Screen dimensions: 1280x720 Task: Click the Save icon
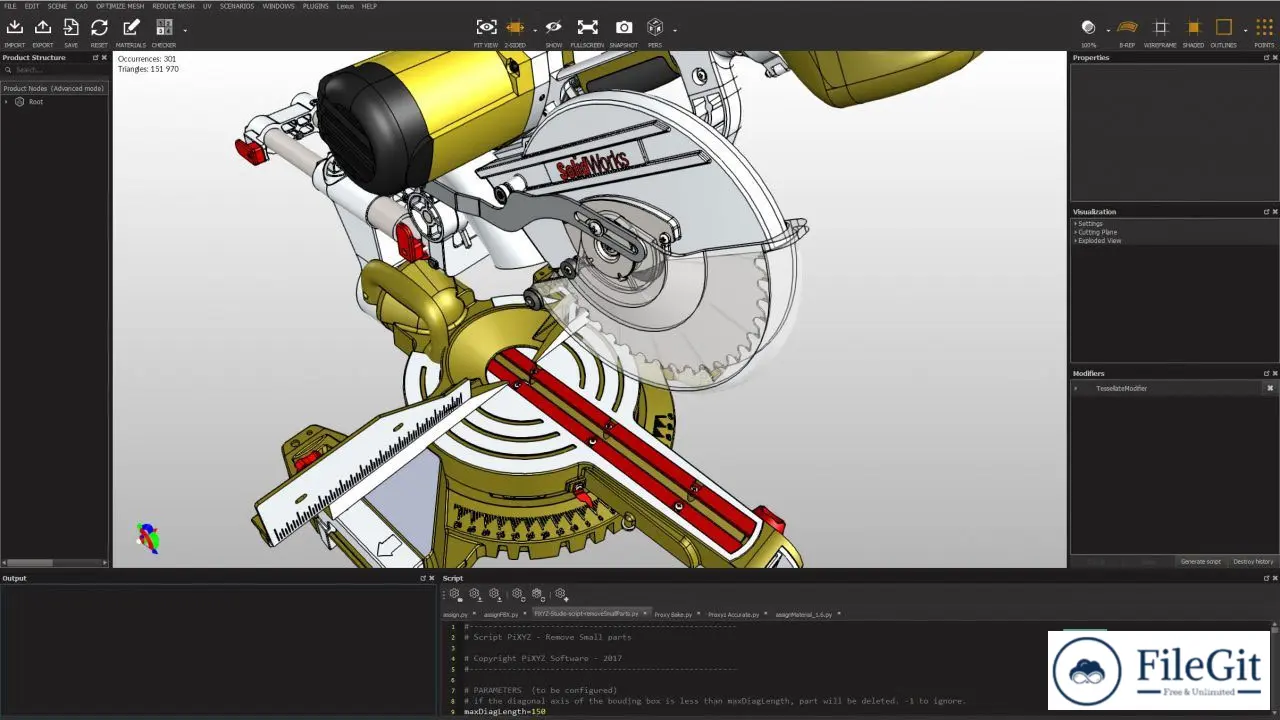(71, 28)
